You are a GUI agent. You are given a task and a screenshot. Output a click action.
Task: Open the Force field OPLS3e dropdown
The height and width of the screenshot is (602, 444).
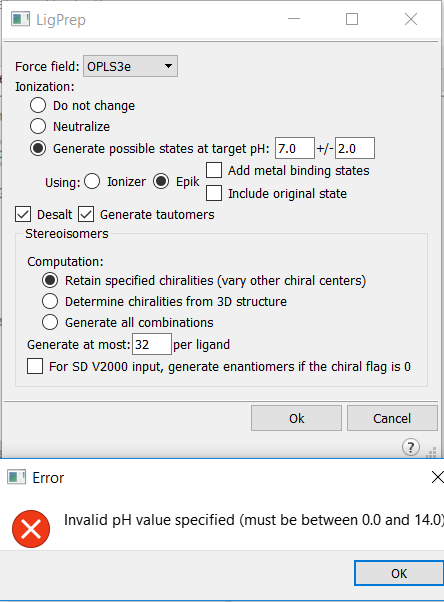coord(130,66)
